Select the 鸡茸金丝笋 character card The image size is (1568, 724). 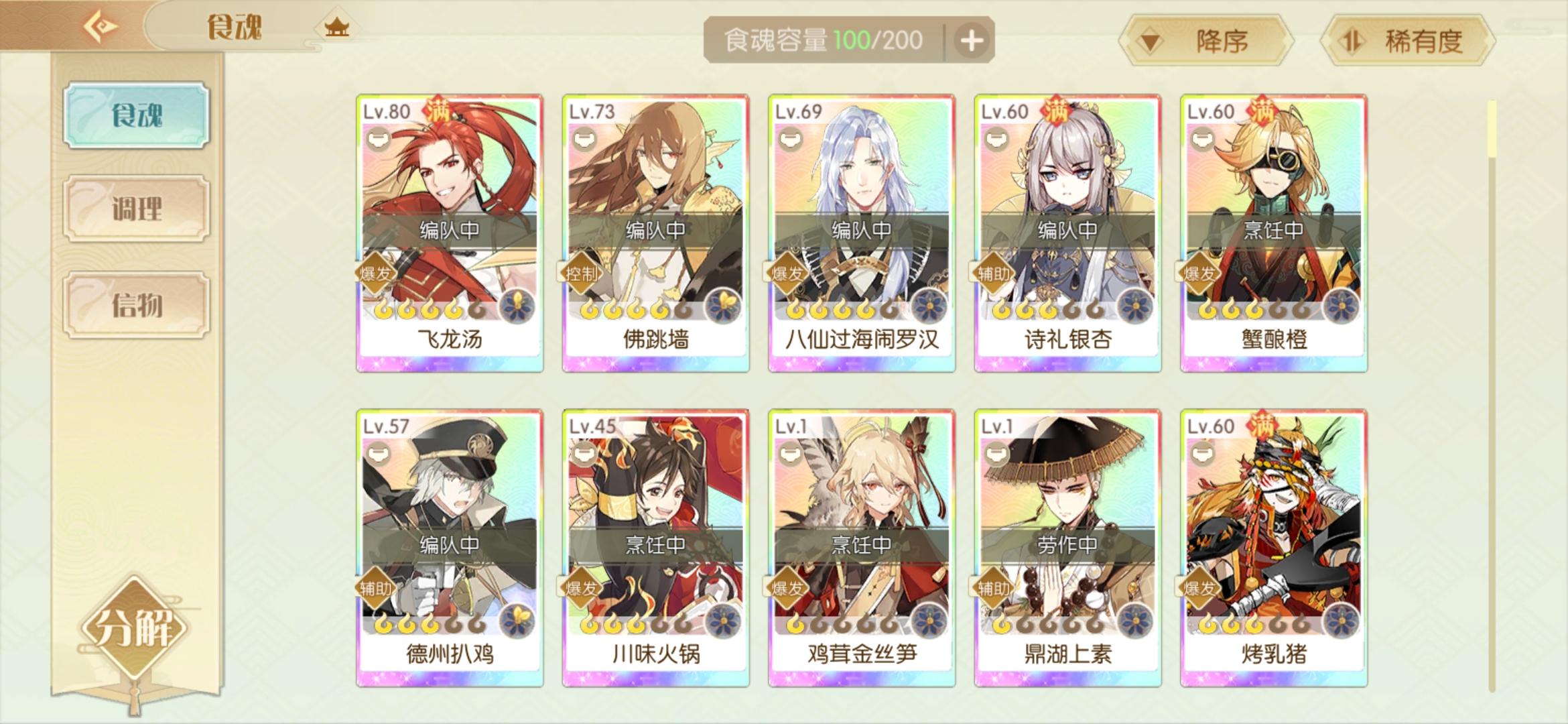click(x=862, y=548)
